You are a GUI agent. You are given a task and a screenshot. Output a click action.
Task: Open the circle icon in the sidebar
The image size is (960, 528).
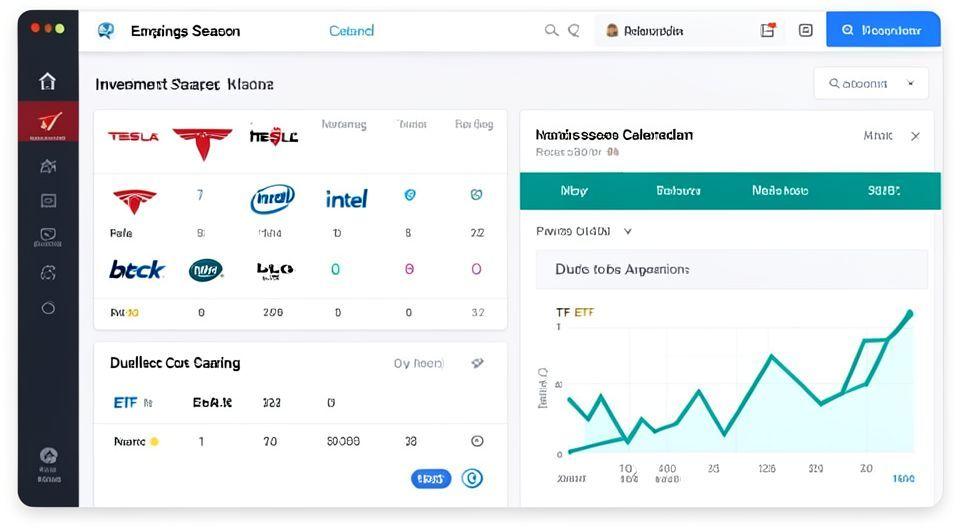click(47, 308)
